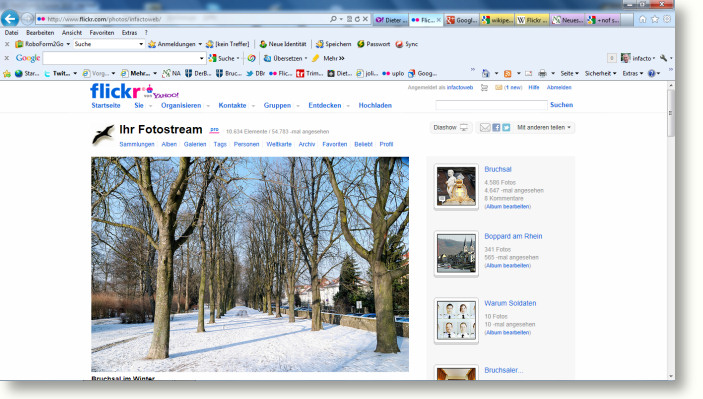Click the RoboForm Passwort icon

(361, 44)
